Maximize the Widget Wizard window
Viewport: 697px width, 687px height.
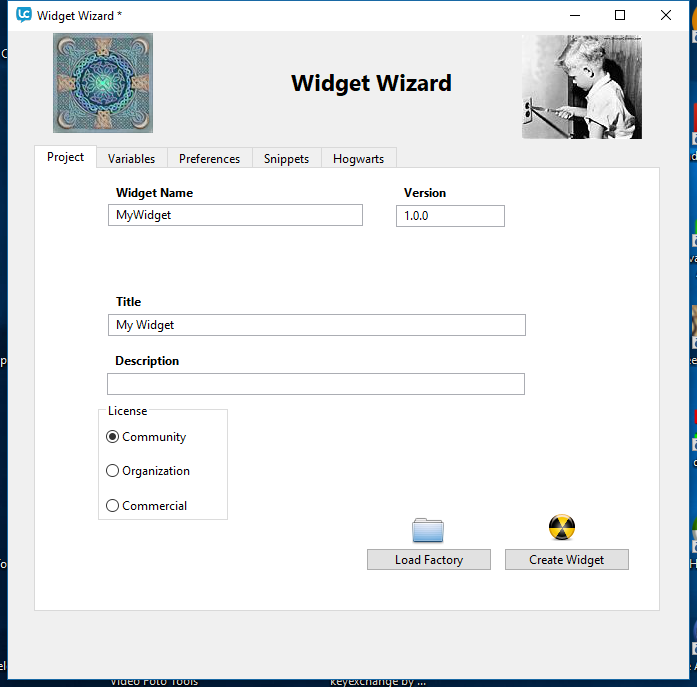[620, 15]
